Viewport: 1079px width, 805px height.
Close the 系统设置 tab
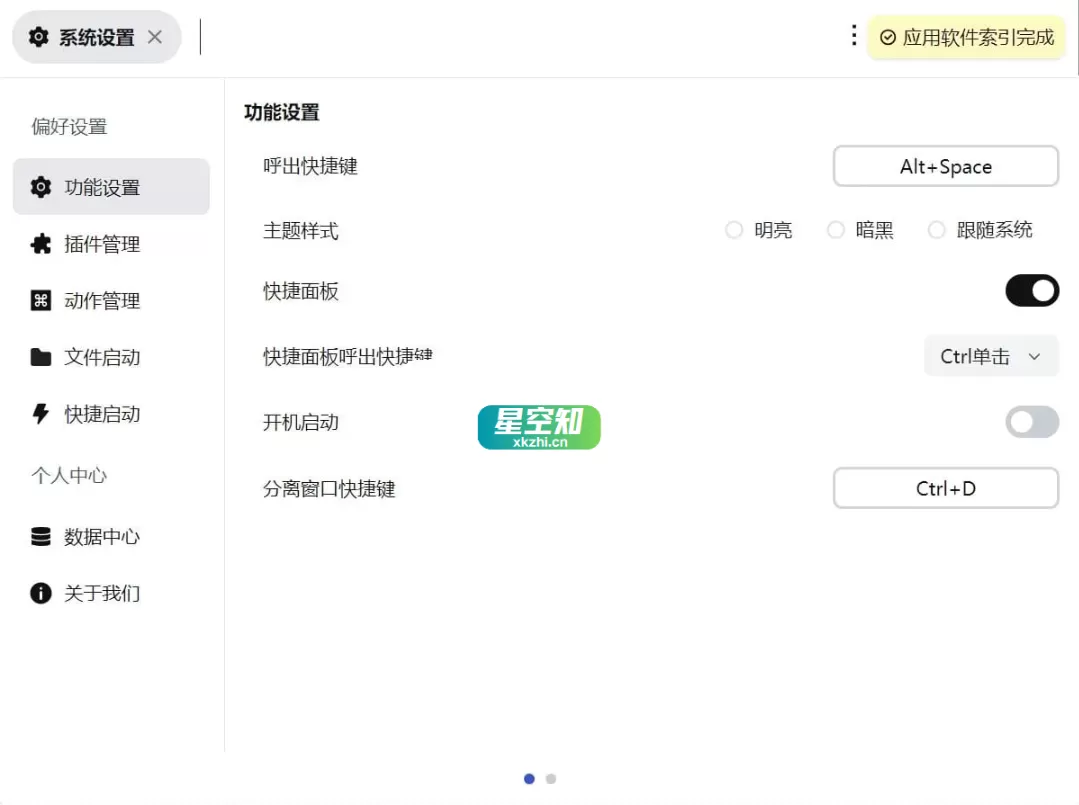pos(155,36)
